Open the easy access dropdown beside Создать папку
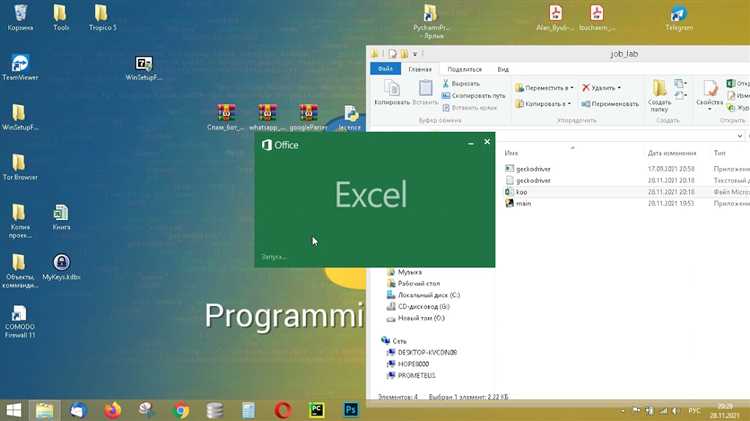 [681, 96]
